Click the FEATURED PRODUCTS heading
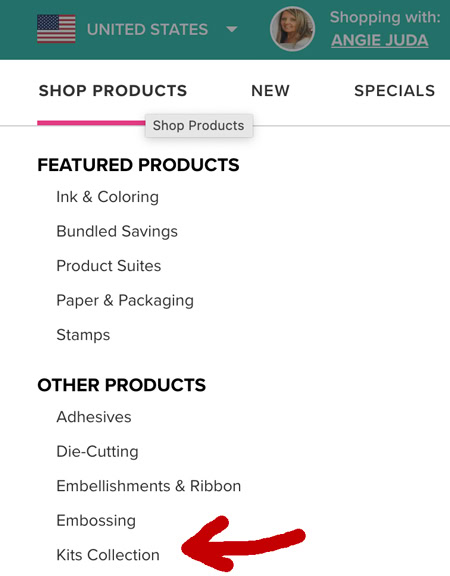Screen dimensions: 450x576 pyautogui.click(x=138, y=165)
